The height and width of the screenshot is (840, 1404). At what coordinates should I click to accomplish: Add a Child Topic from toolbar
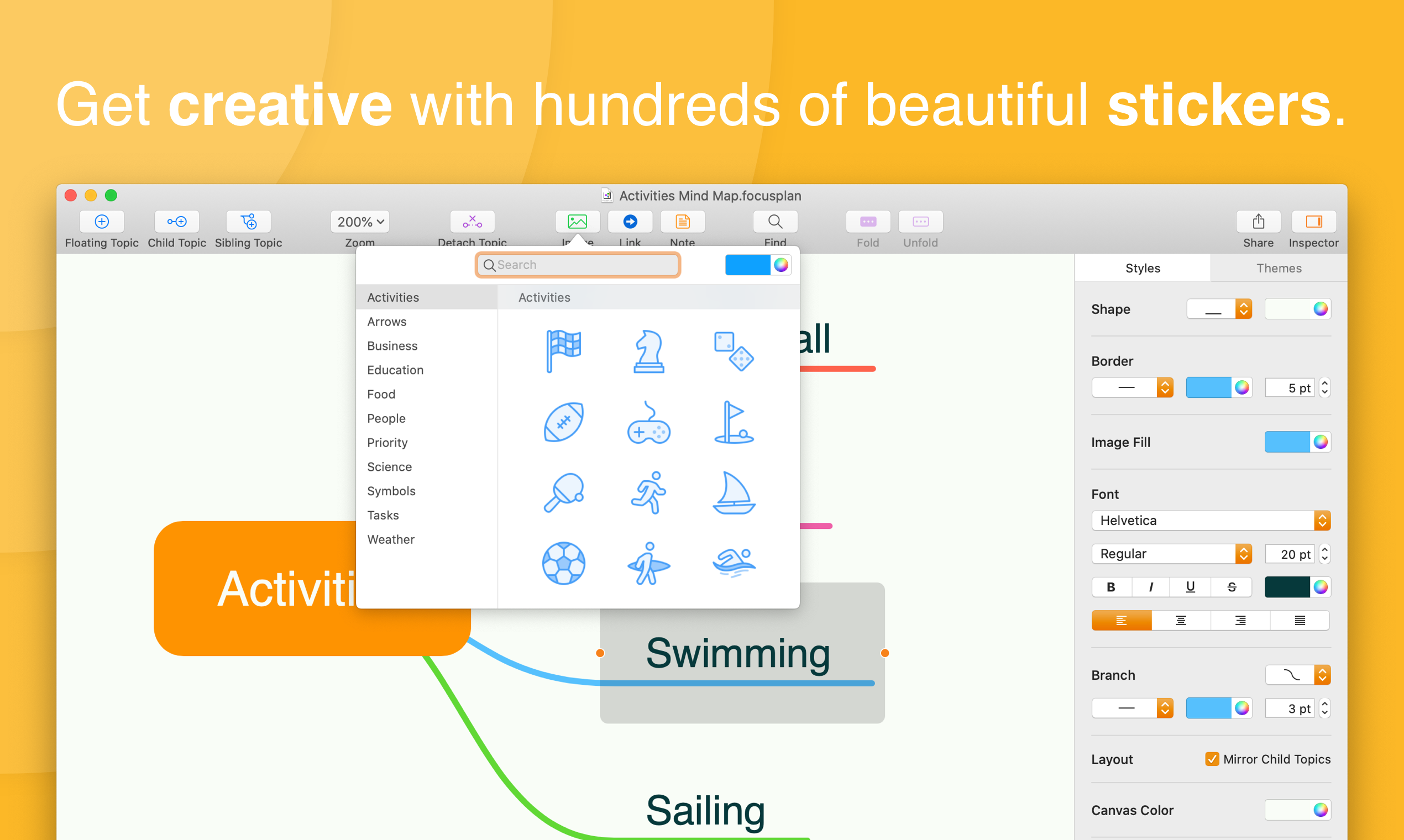coord(177,221)
